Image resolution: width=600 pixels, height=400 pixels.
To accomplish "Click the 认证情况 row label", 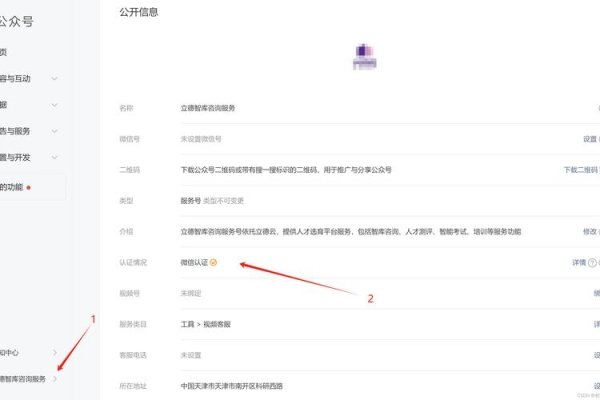I will (x=133, y=262).
